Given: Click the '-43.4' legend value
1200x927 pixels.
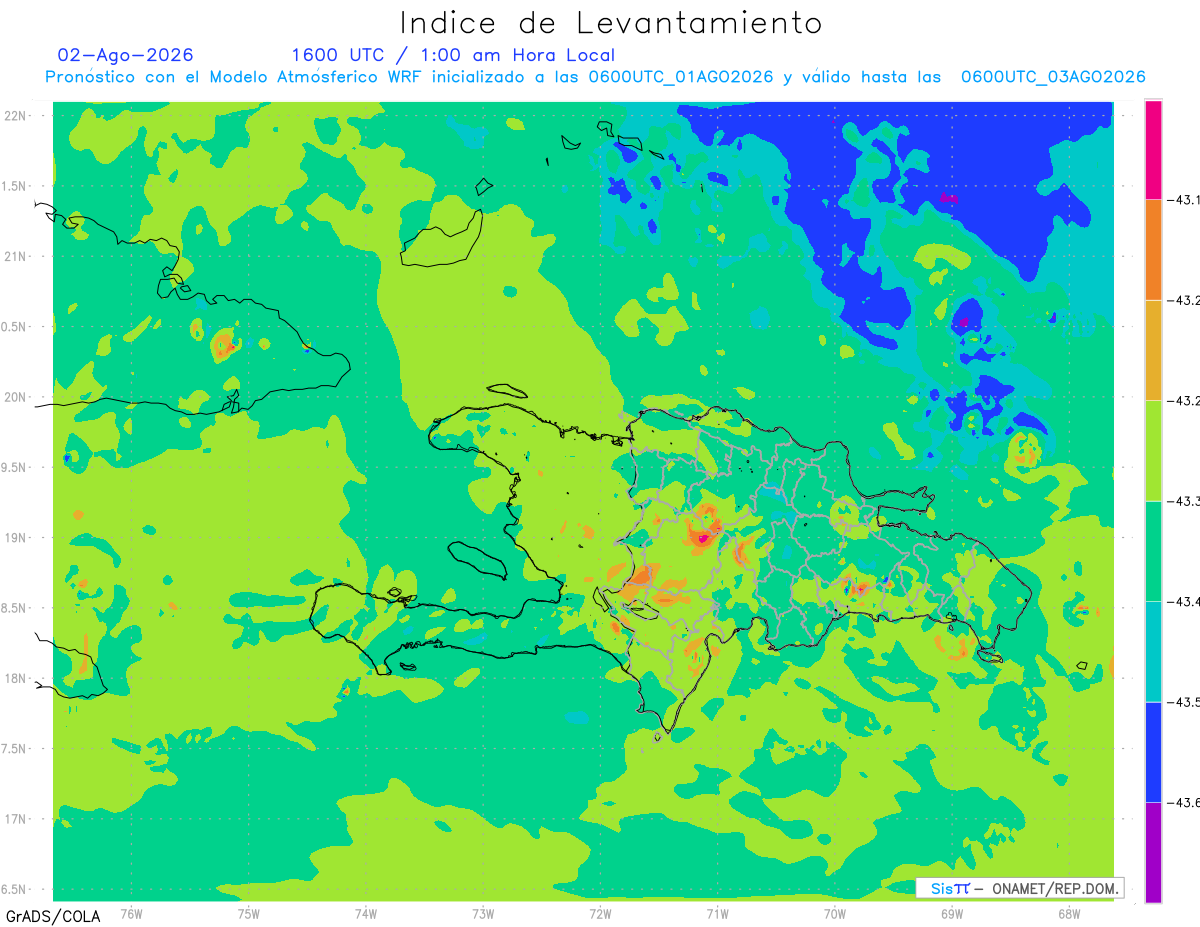Looking at the screenshot, I should [x=1186, y=602].
